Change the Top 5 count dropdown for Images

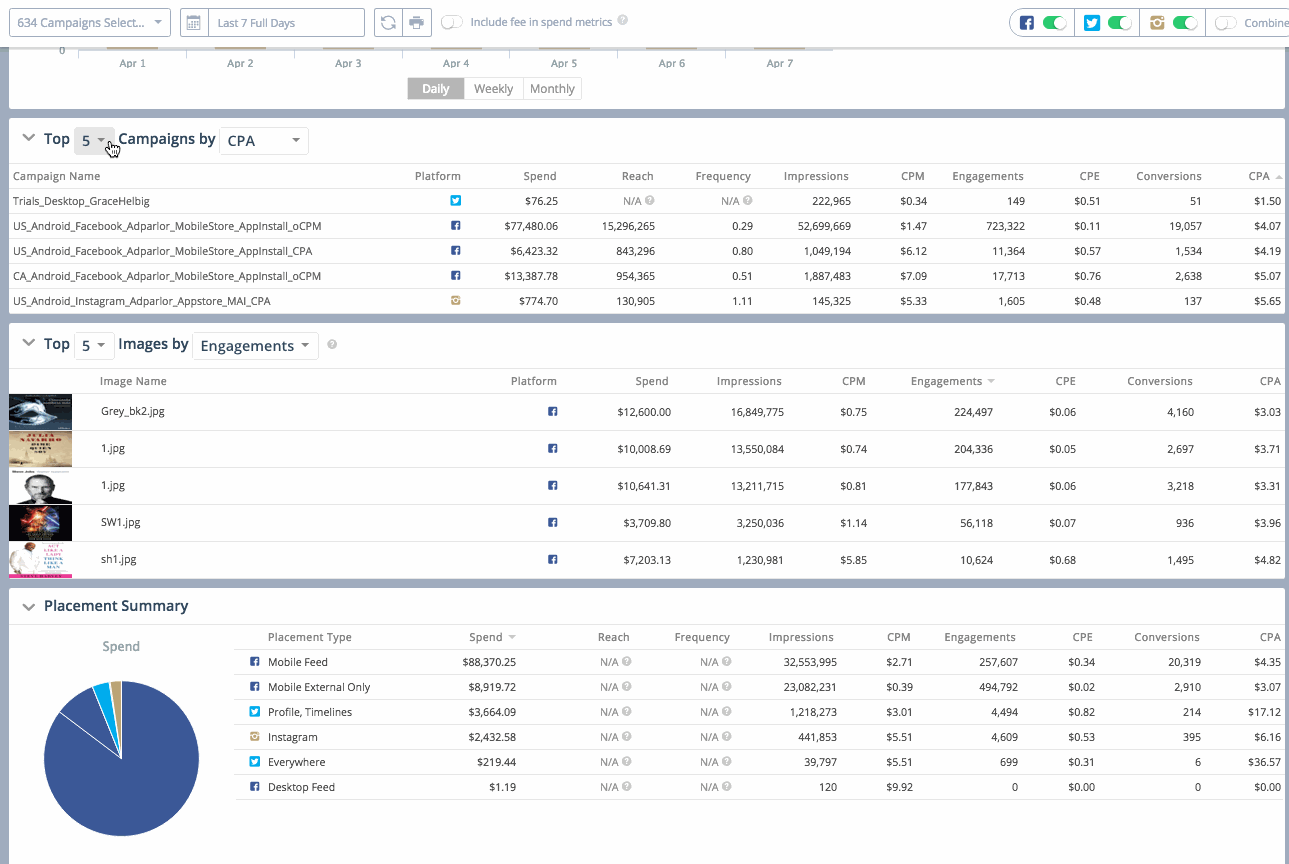93,345
